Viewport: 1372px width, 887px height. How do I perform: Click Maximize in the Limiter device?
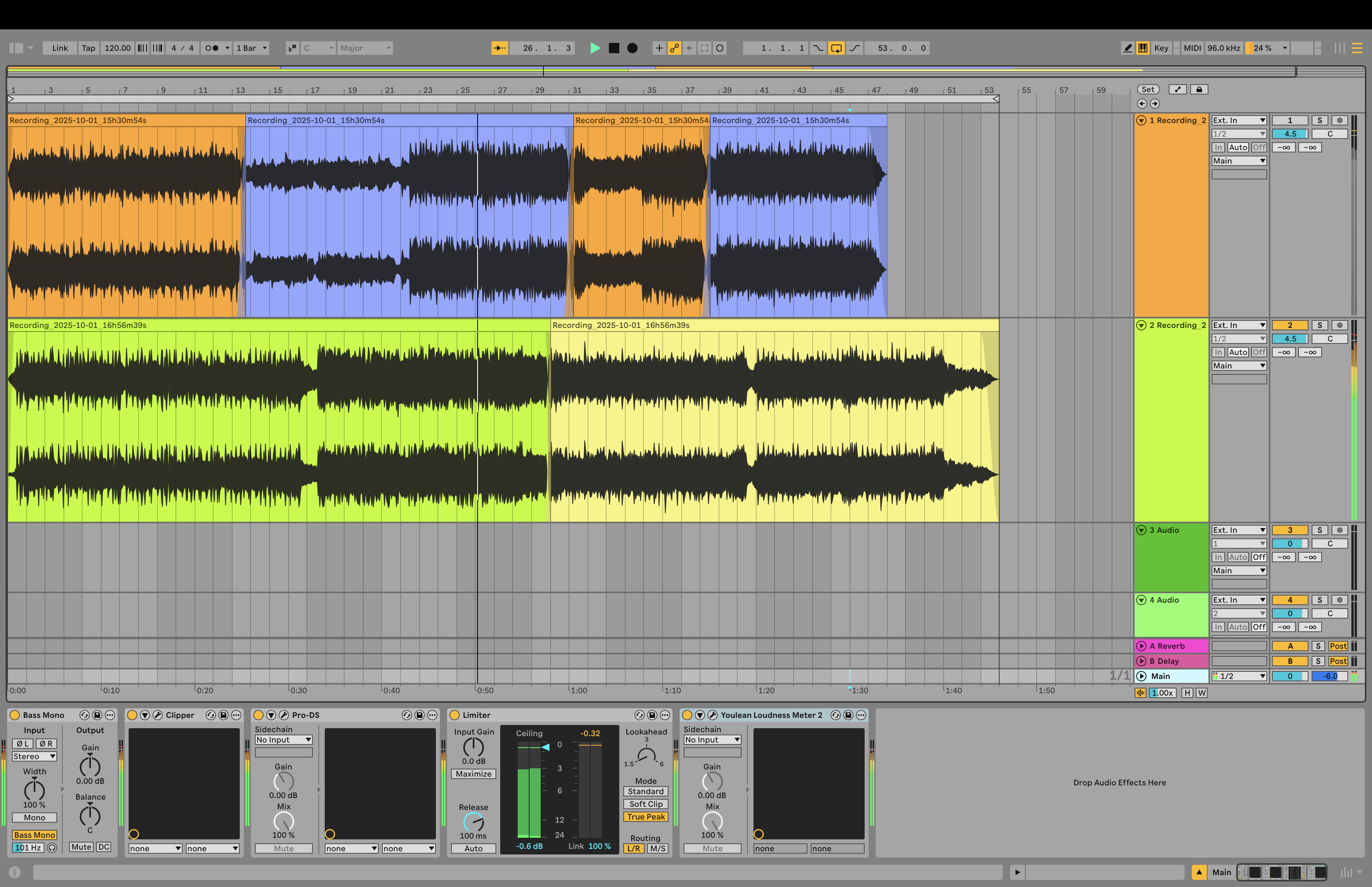473,774
